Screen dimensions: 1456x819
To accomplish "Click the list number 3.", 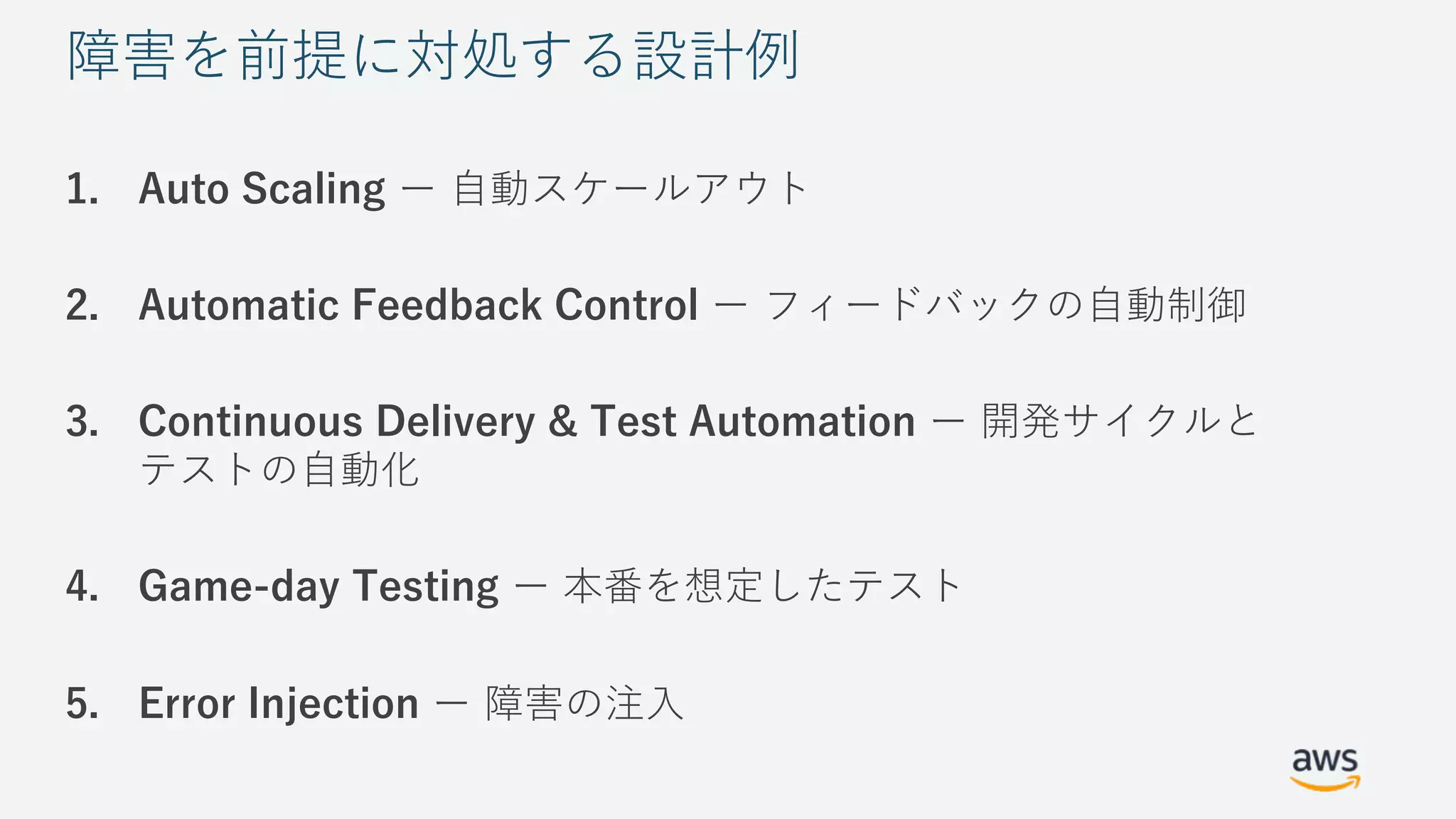I will [x=82, y=421].
